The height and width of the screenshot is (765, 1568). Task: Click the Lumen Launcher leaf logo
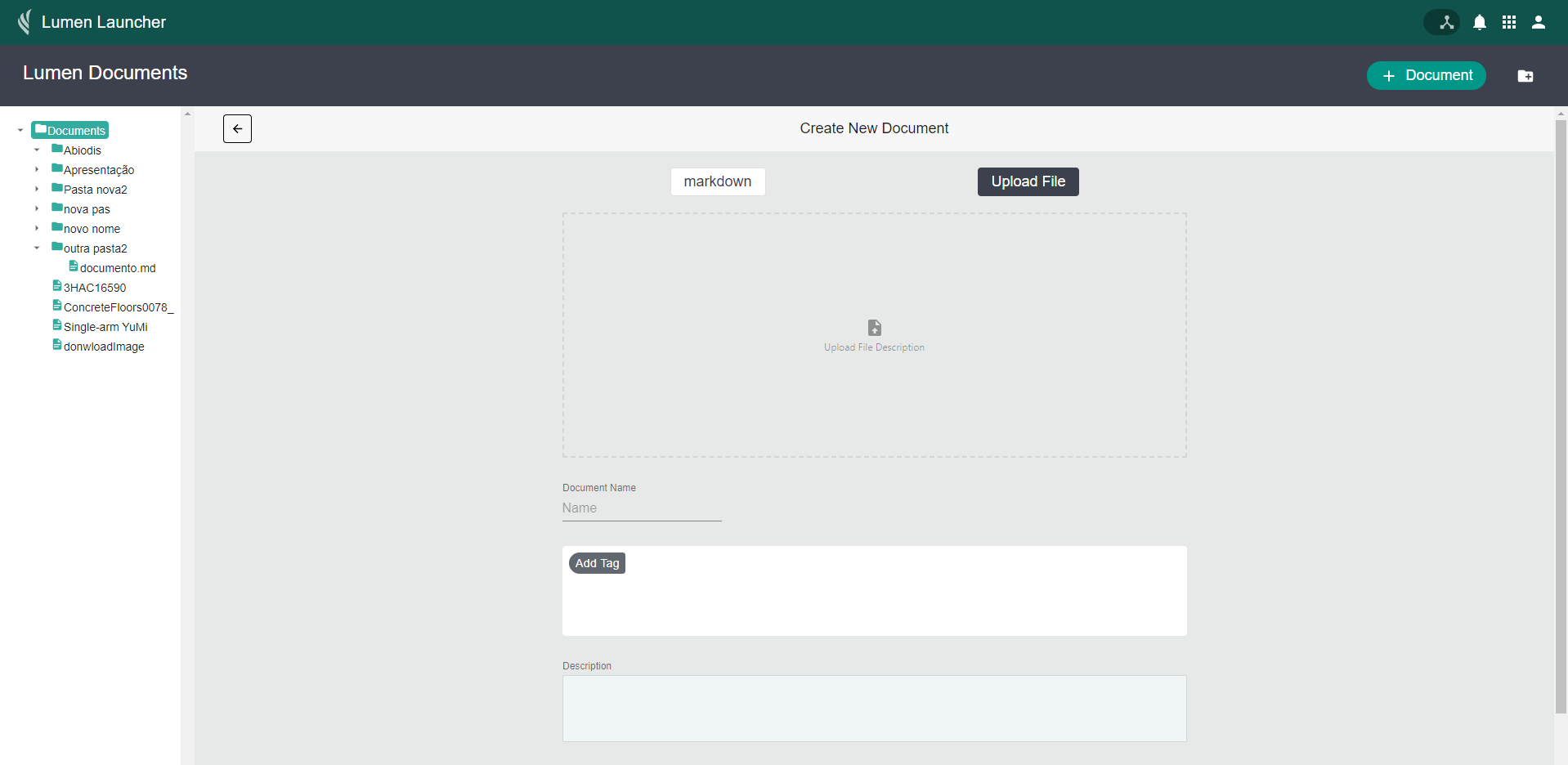pos(25,22)
